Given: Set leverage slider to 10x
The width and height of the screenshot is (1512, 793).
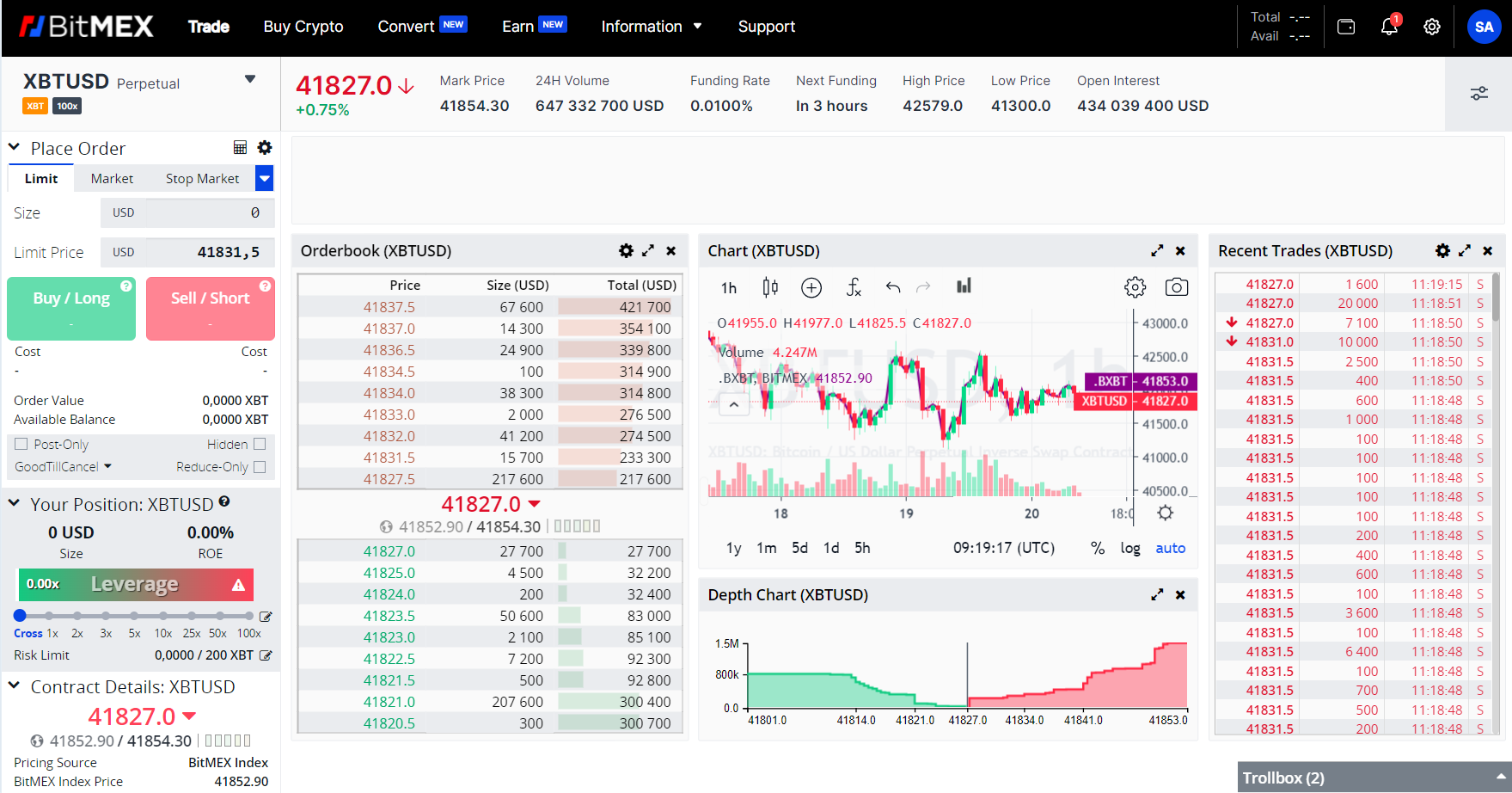Looking at the screenshot, I should pyautogui.click(x=163, y=616).
